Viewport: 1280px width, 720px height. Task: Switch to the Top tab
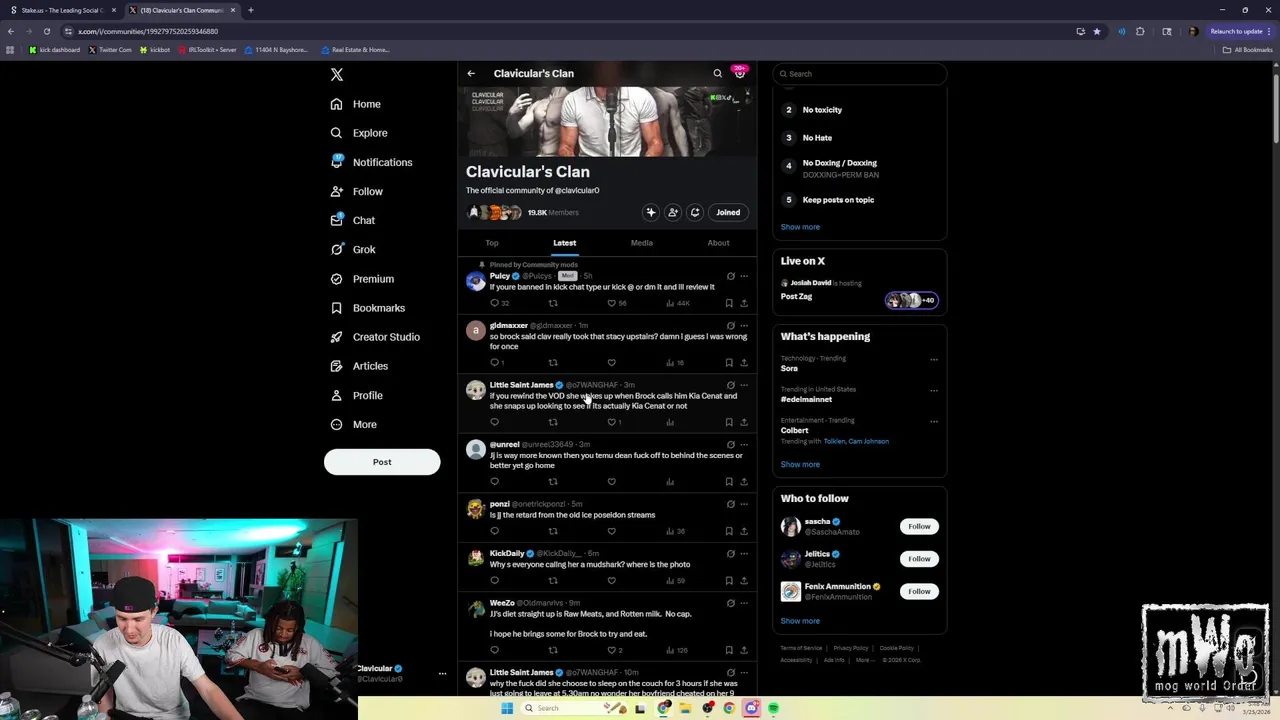coord(492,243)
